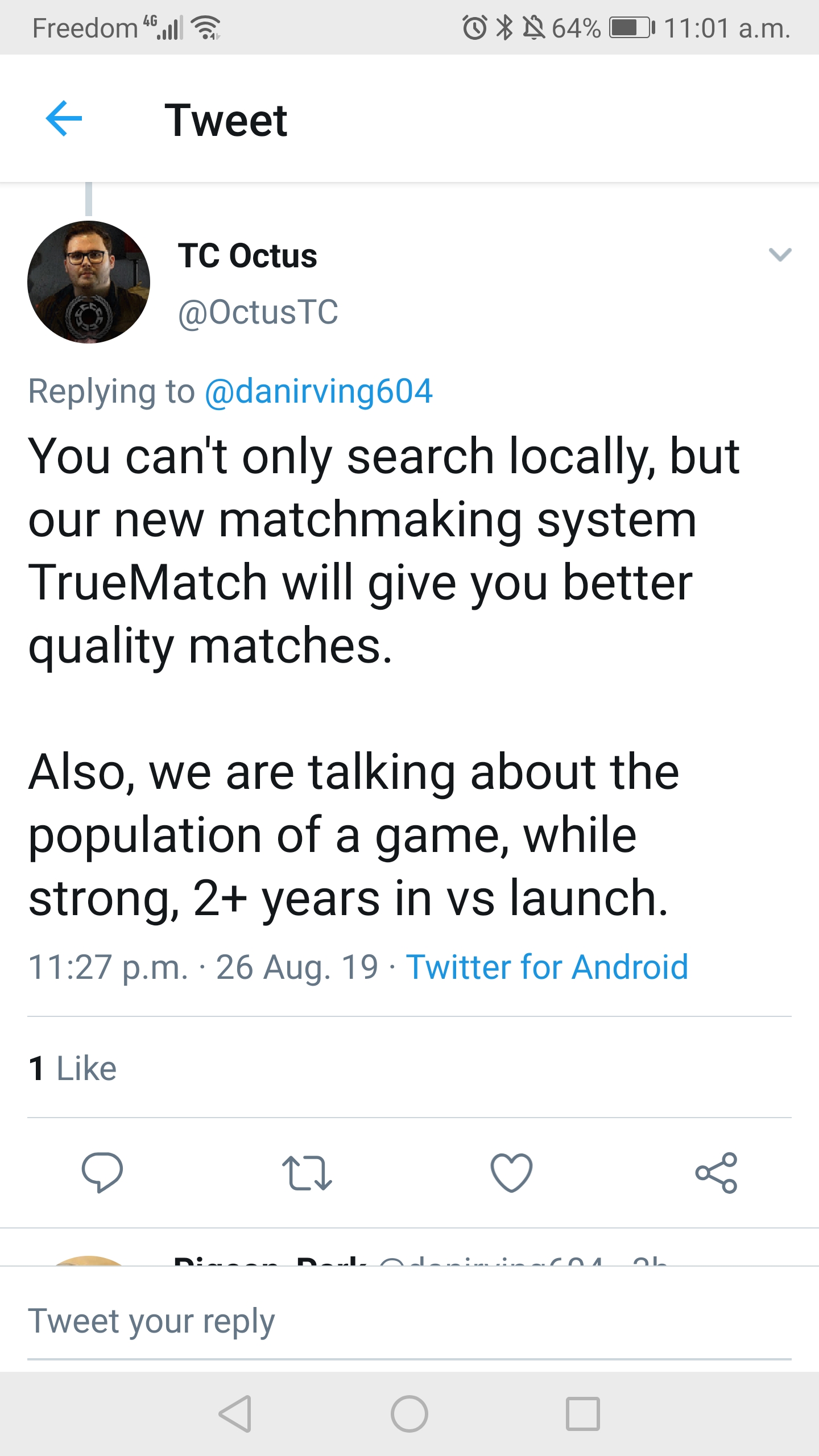Tap the Twitter for Android link

(547, 967)
